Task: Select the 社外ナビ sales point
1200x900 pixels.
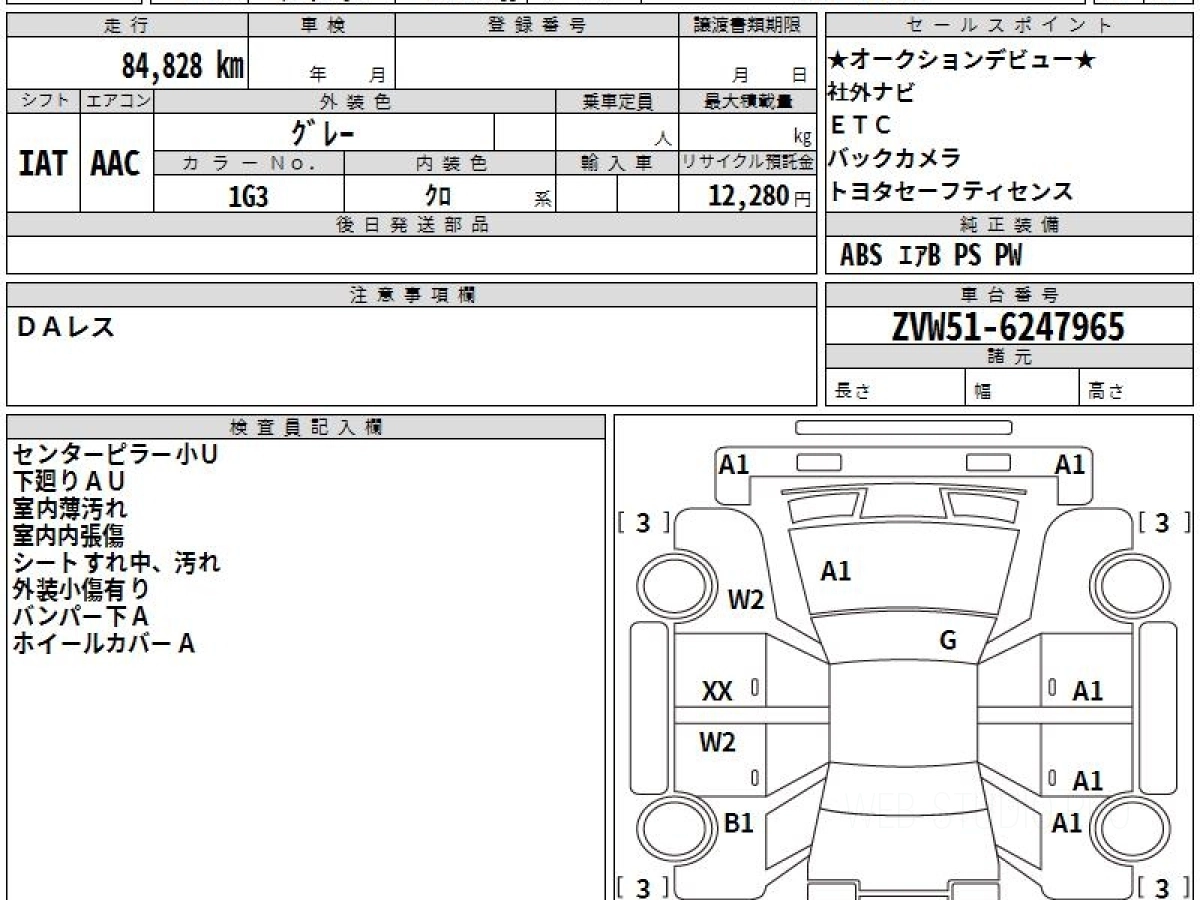Action: coord(871,93)
